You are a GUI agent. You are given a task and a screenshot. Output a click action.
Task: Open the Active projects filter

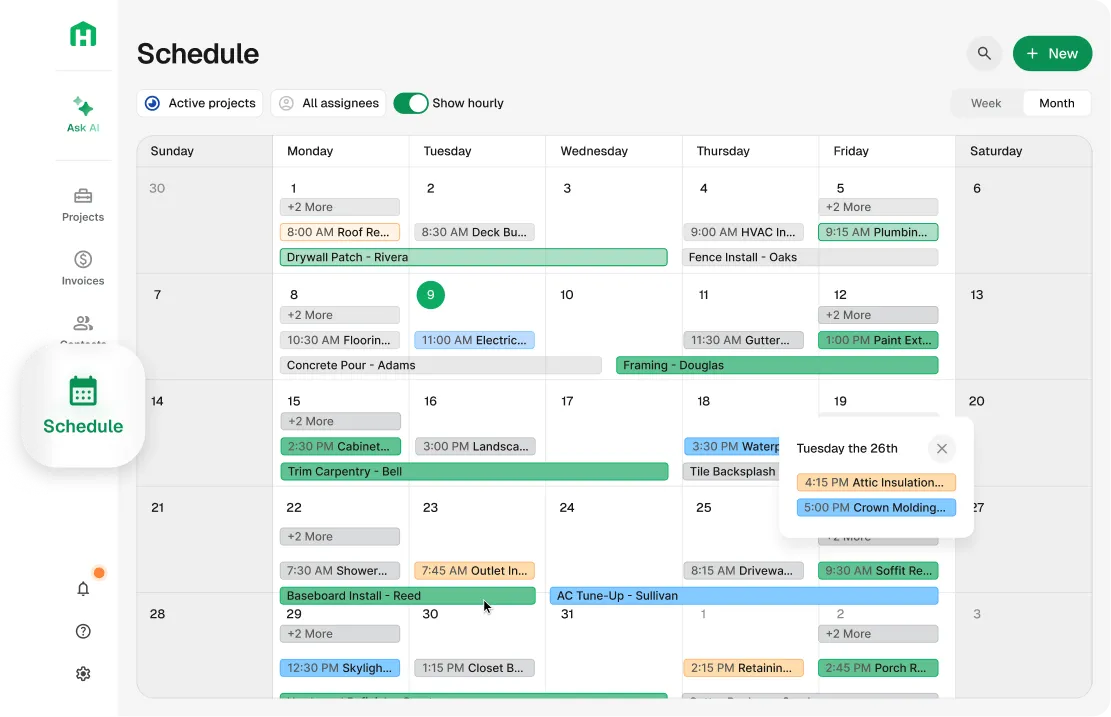(199, 102)
